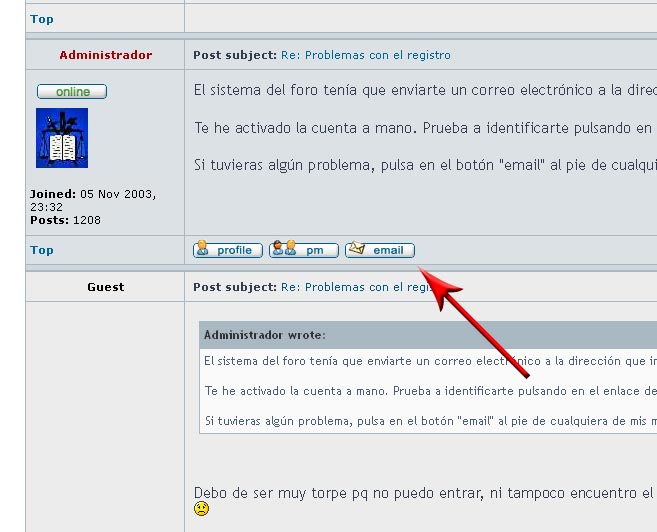Click the Posts: 1208 count
This screenshot has width=657, height=532.
click(65, 220)
